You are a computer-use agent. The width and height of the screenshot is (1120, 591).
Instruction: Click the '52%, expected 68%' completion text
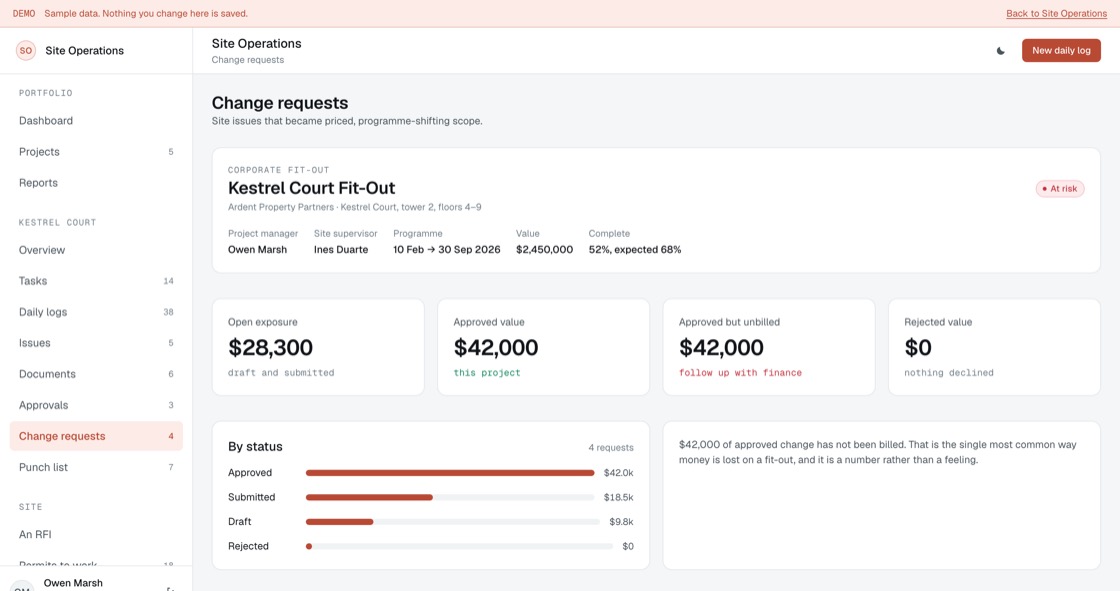click(x=635, y=249)
